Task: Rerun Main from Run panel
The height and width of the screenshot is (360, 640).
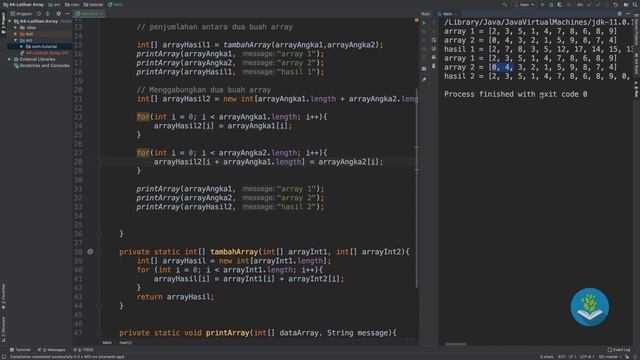Action: click(x=424, y=23)
